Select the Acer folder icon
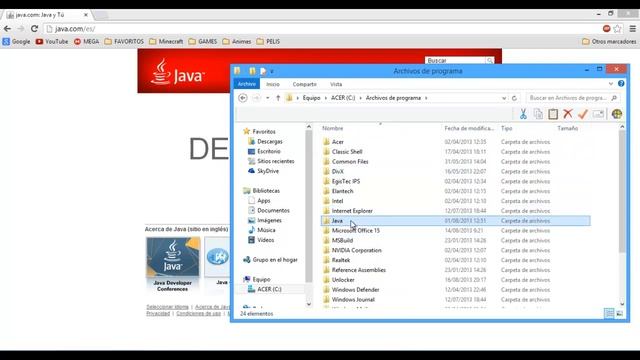This screenshot has height=360, width=640. 326,142
